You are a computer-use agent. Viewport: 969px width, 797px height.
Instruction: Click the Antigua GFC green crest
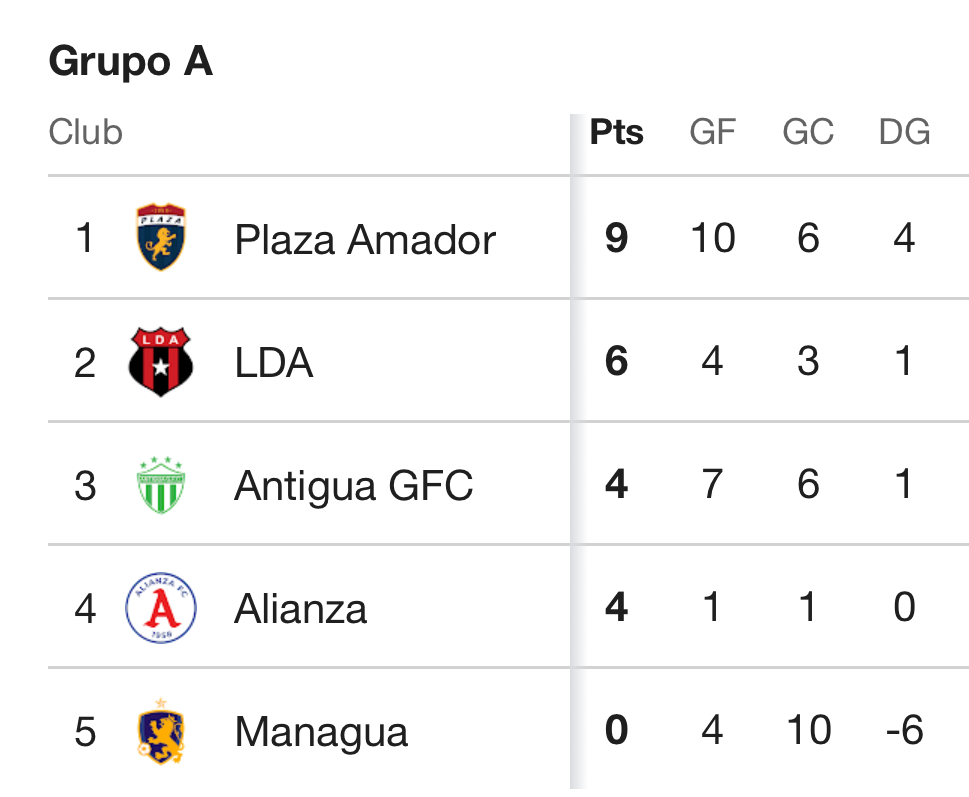(161, 485)
